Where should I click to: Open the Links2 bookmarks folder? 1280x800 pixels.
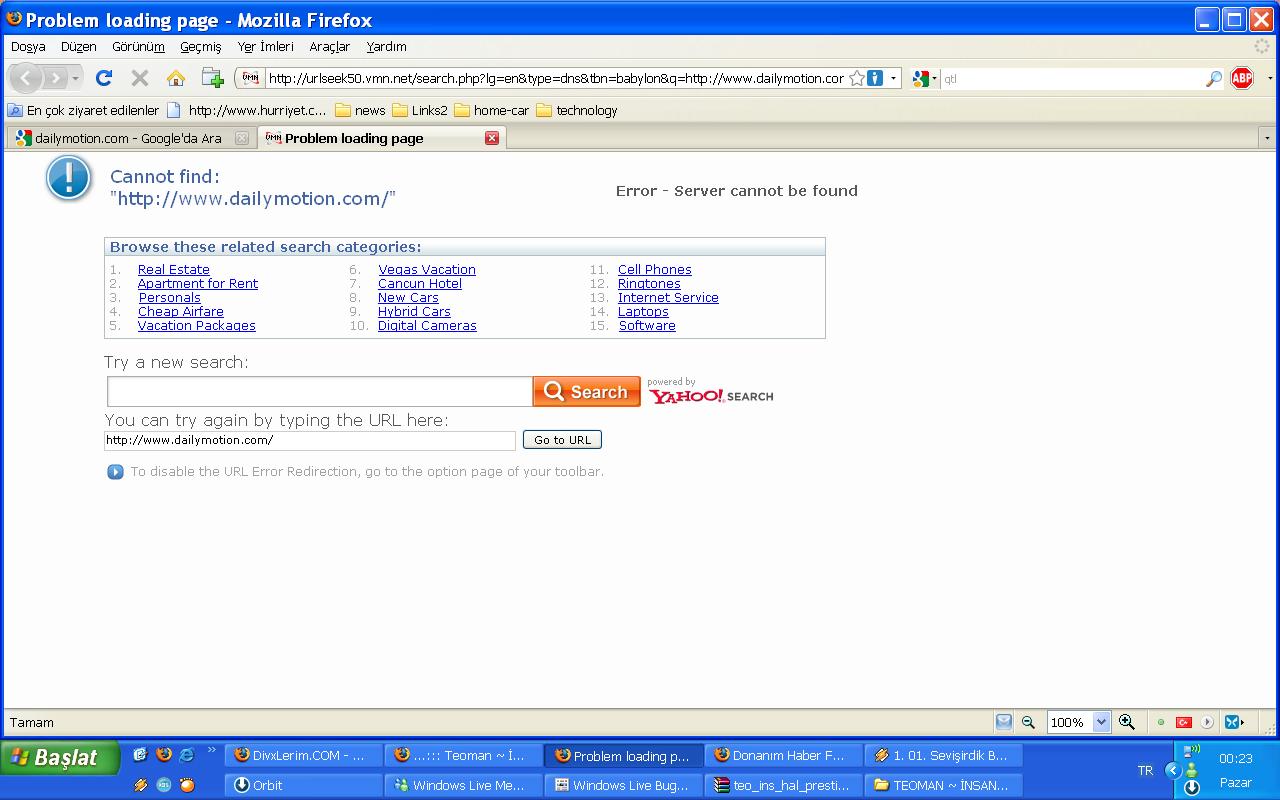[420, 110]
